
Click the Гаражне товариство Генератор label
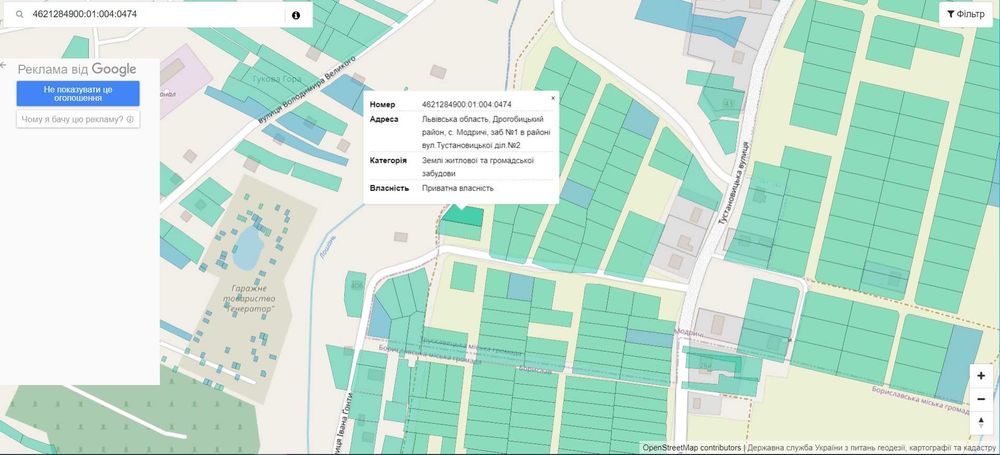[x=249, y=298]
